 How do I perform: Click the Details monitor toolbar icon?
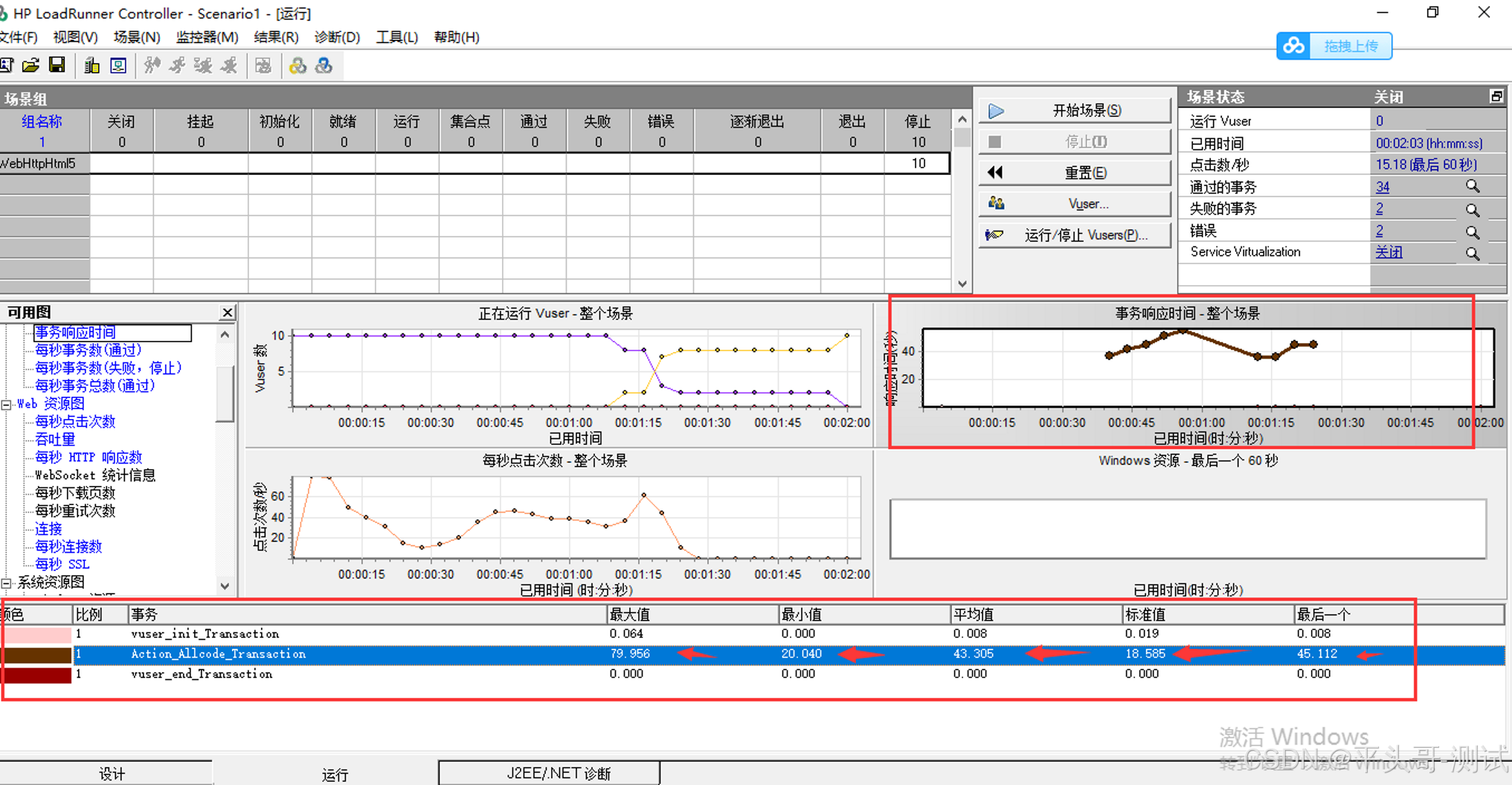tap(118, 65)
